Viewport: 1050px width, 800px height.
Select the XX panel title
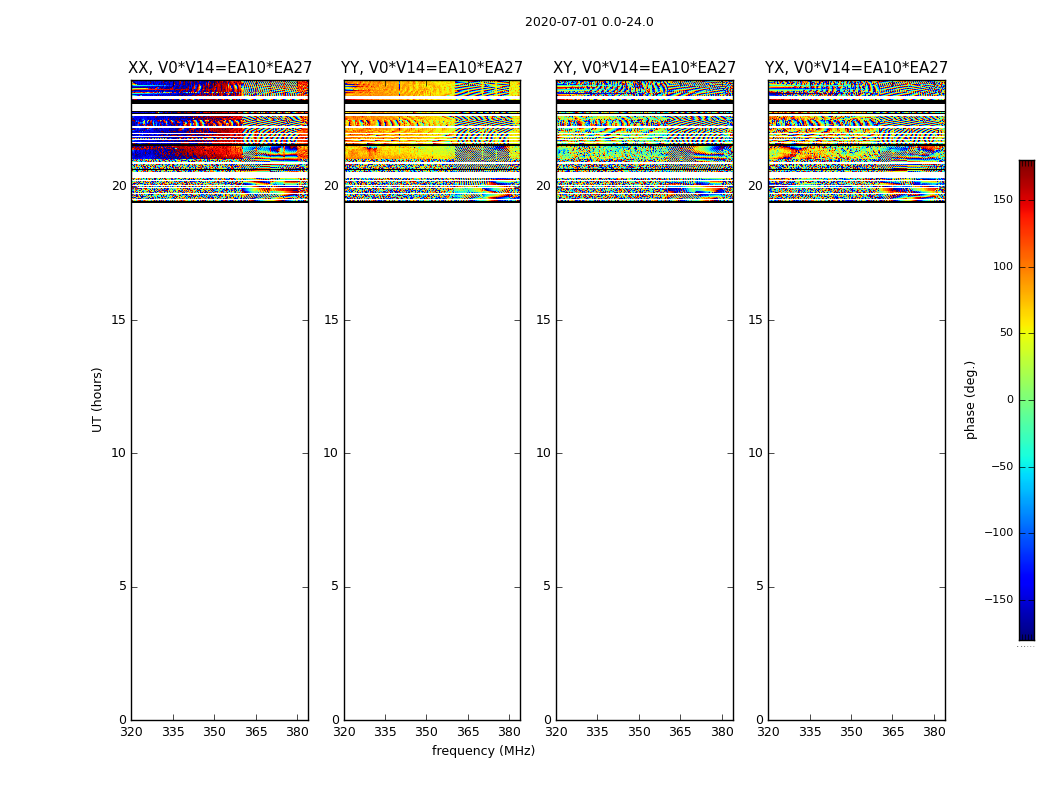(x=220, y=68)
